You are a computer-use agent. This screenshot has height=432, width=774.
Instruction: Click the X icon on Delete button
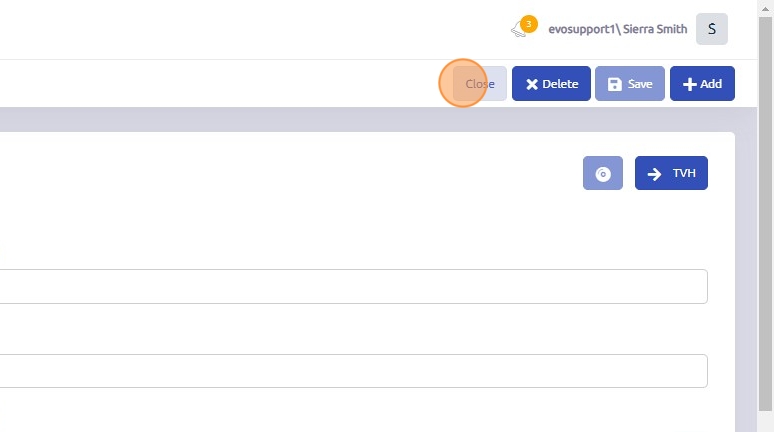click(532, 84)
